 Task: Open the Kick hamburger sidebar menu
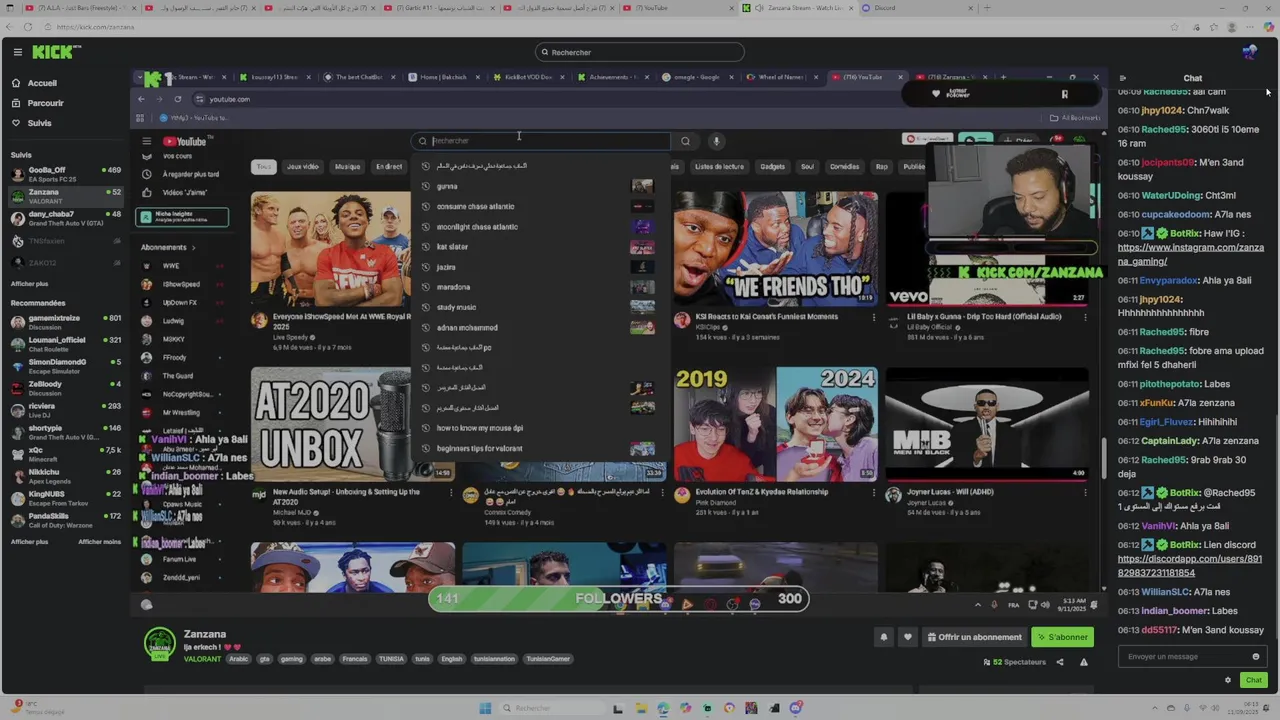pyautogui.click(x=18, y=52)
